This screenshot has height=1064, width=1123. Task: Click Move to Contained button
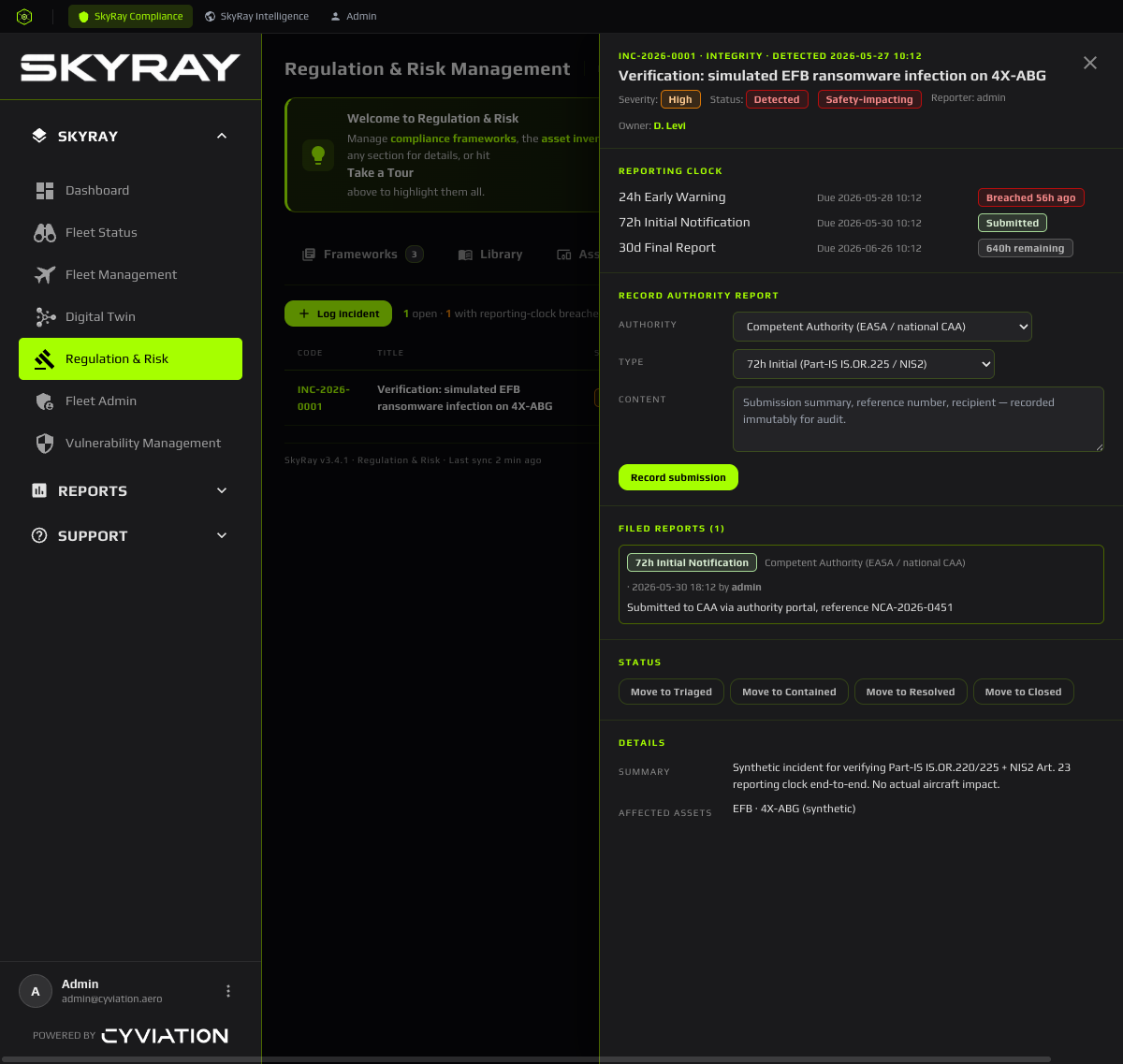(789, 692)
